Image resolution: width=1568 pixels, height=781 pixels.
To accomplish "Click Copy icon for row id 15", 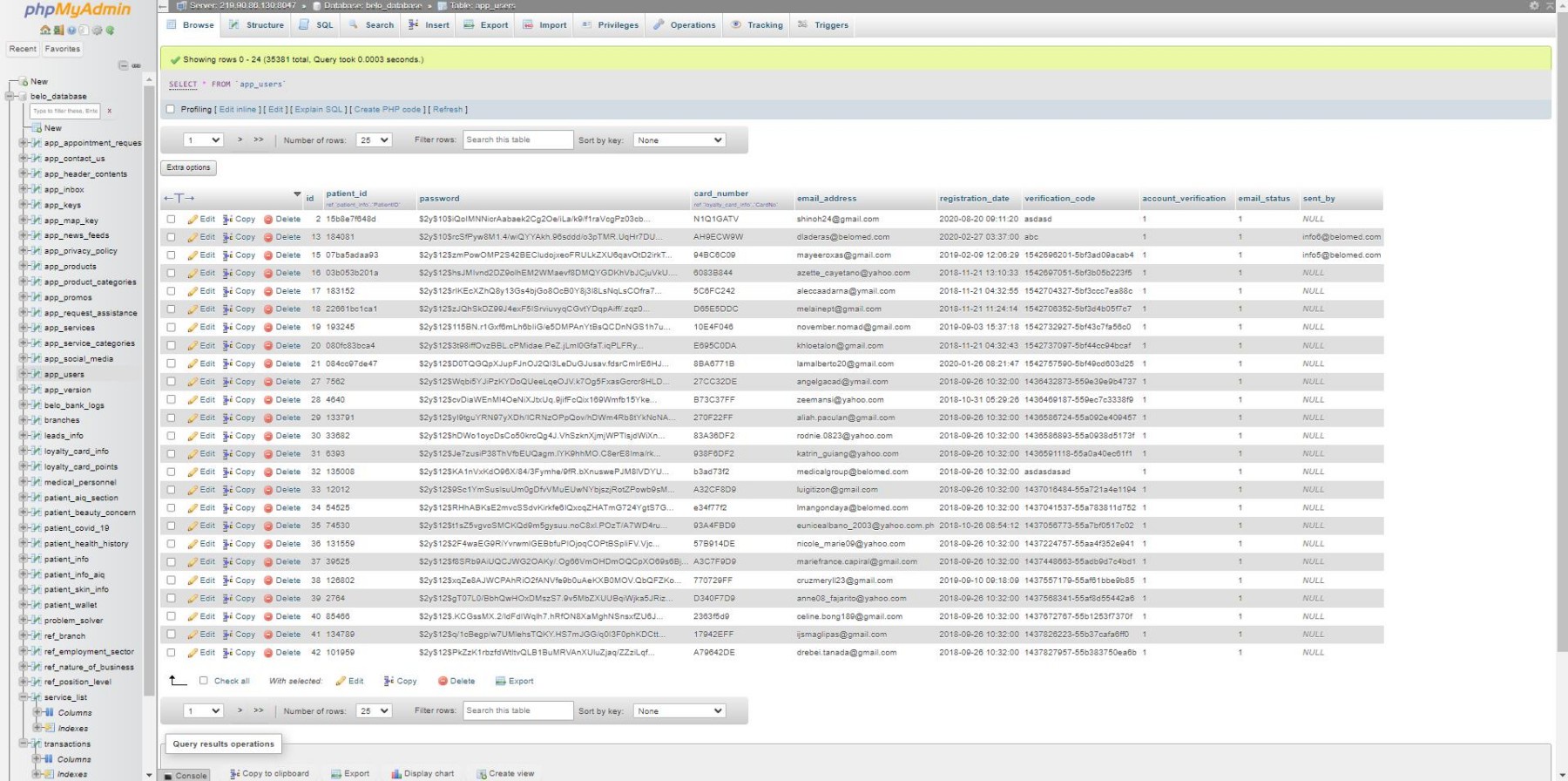I will coord(227,255).
